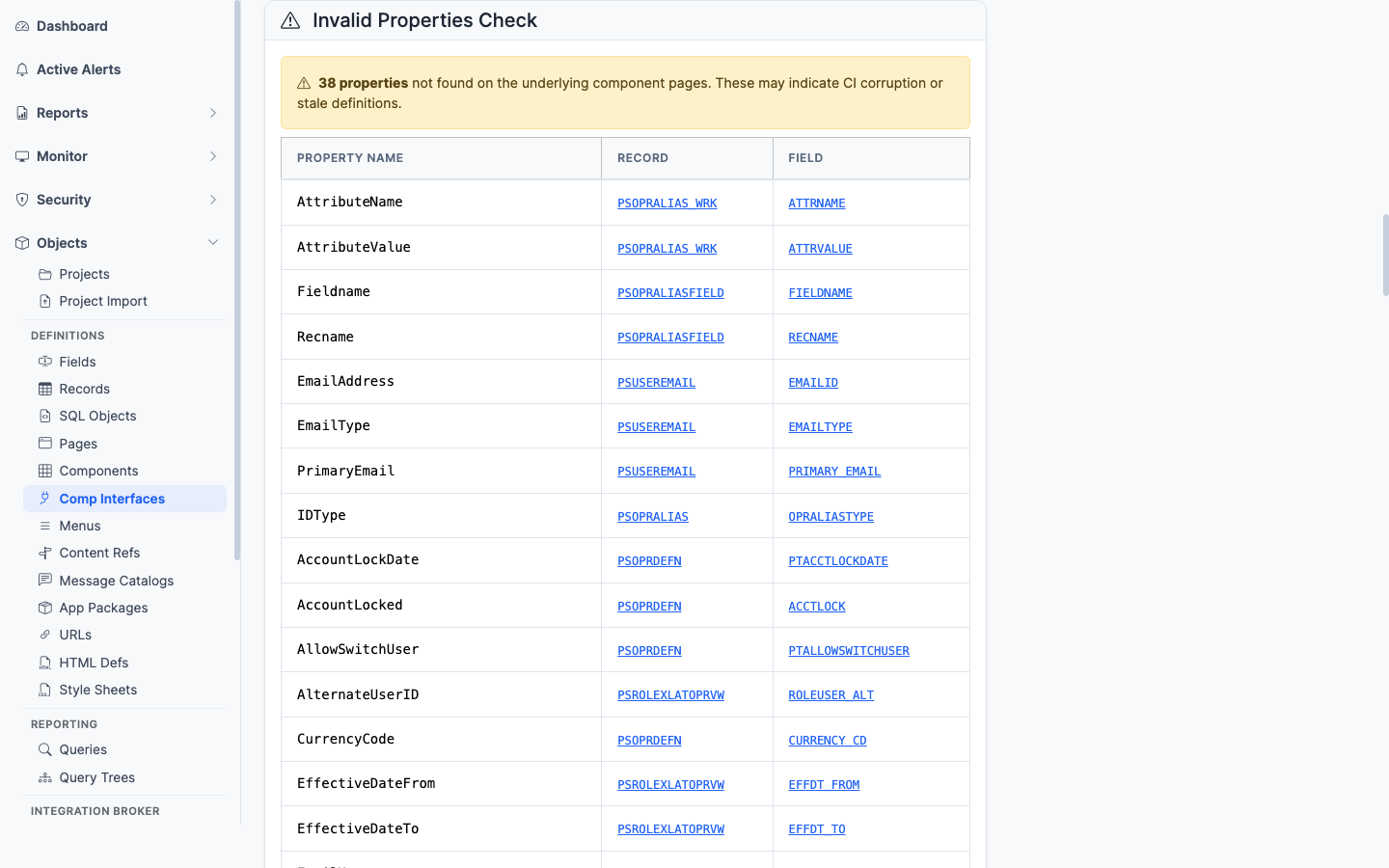This screenshot has height=868, width=1389.
Task: Click the SQL Objects icon
Action: pyautogui.click(x=45, y=416)
